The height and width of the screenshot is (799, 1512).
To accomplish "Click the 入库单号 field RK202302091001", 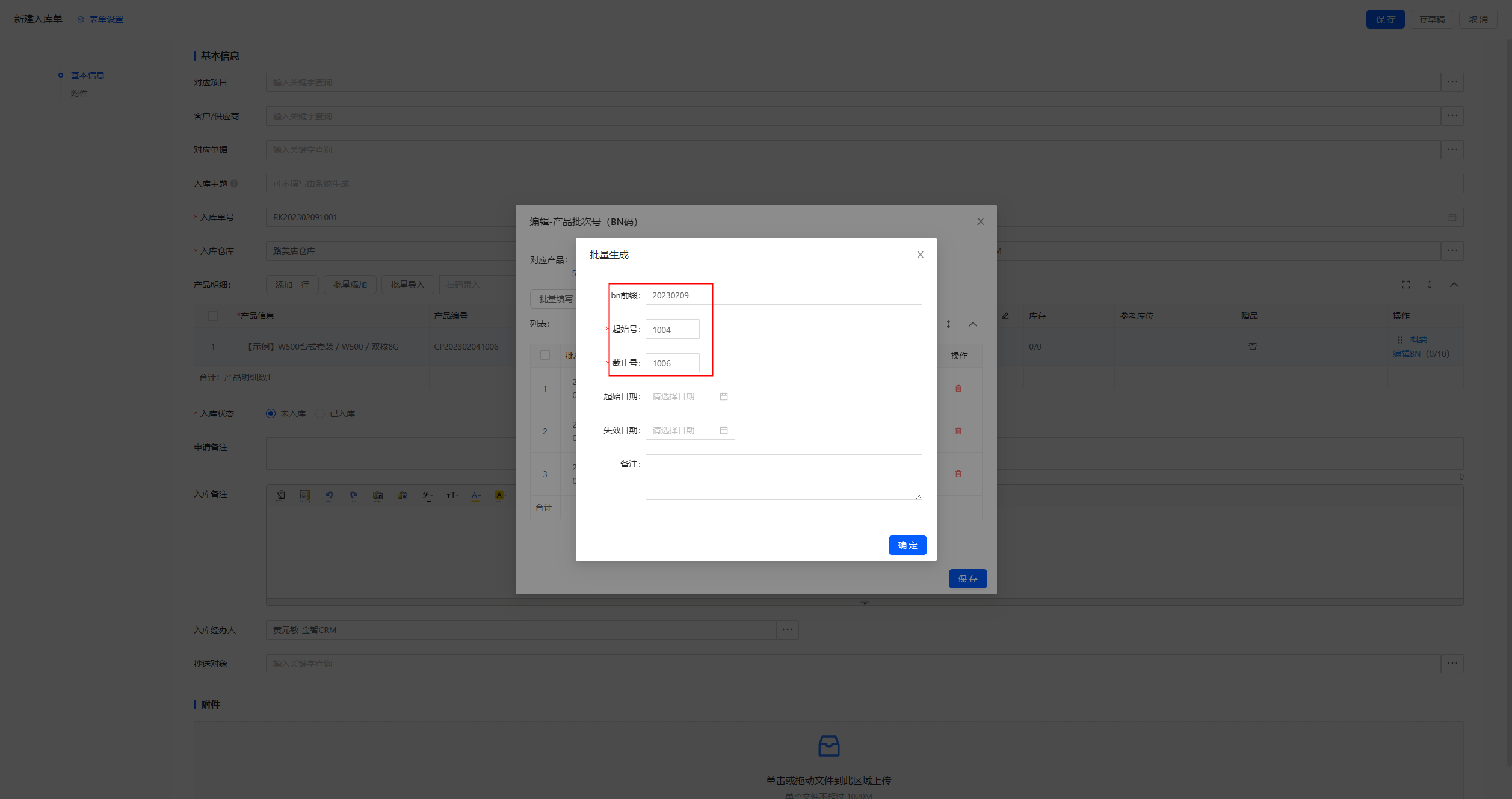I will pyautogui.click(x=390, y=217).
